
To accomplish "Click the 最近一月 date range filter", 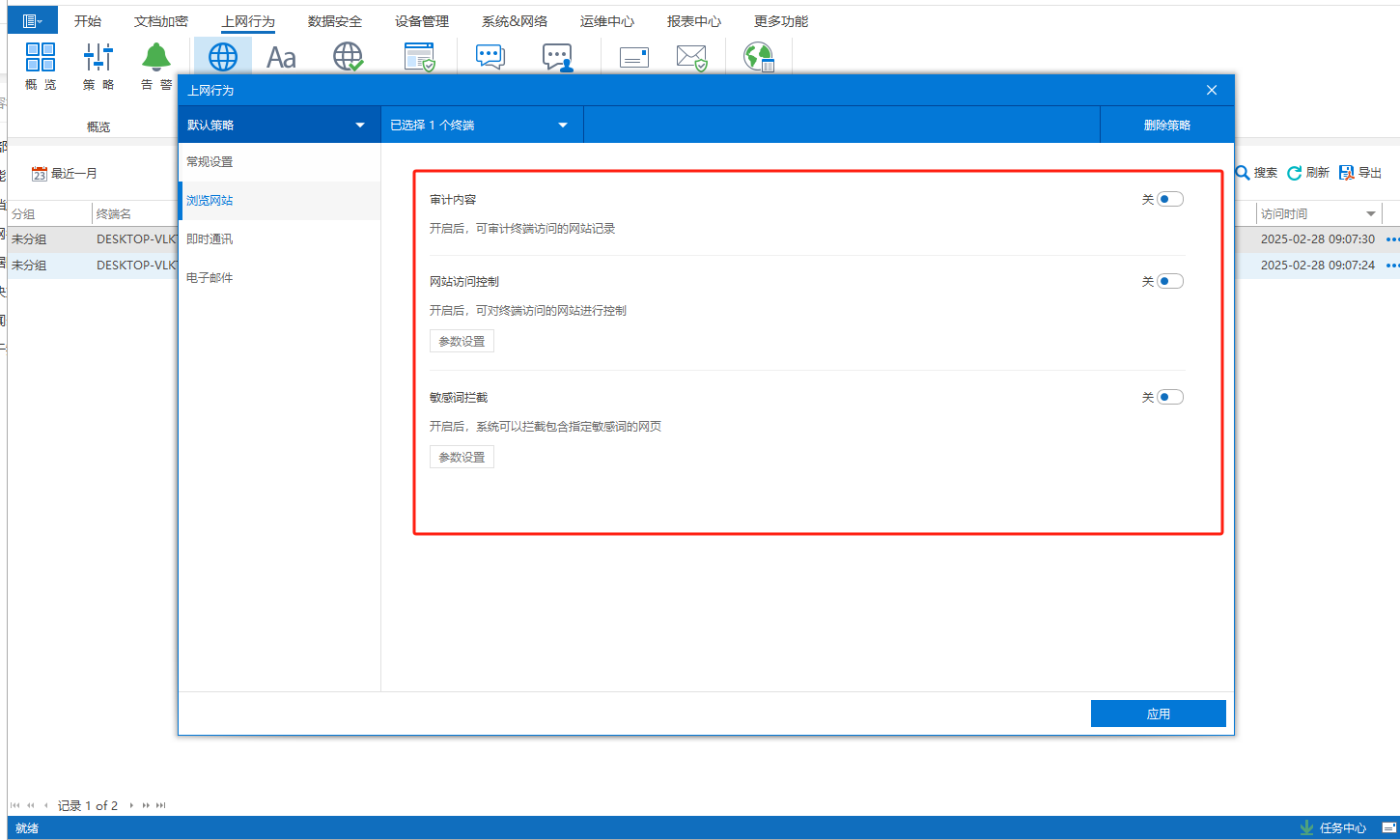I will tap(65, 174).
